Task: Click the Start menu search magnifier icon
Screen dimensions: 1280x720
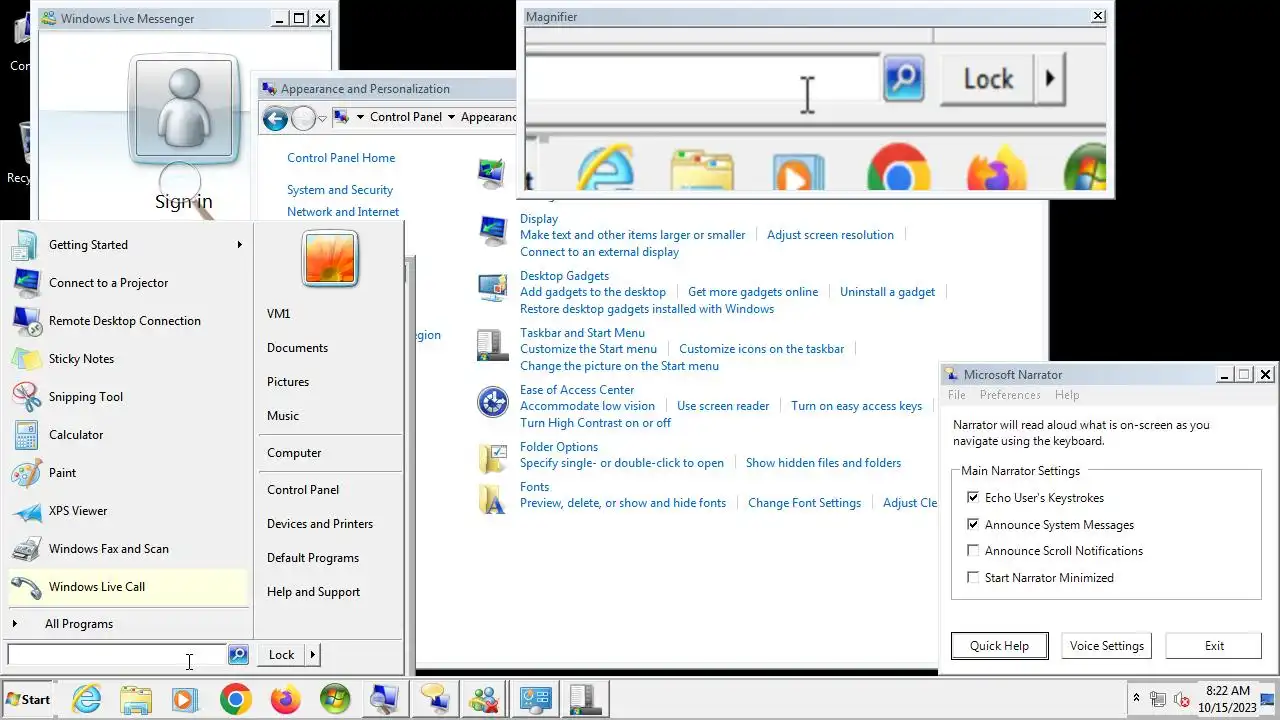Action: tap(238, 655)
